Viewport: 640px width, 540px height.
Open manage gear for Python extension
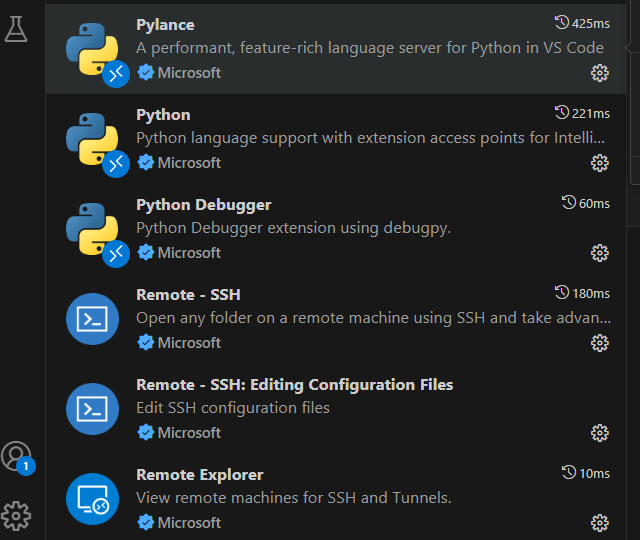(600, 163)
